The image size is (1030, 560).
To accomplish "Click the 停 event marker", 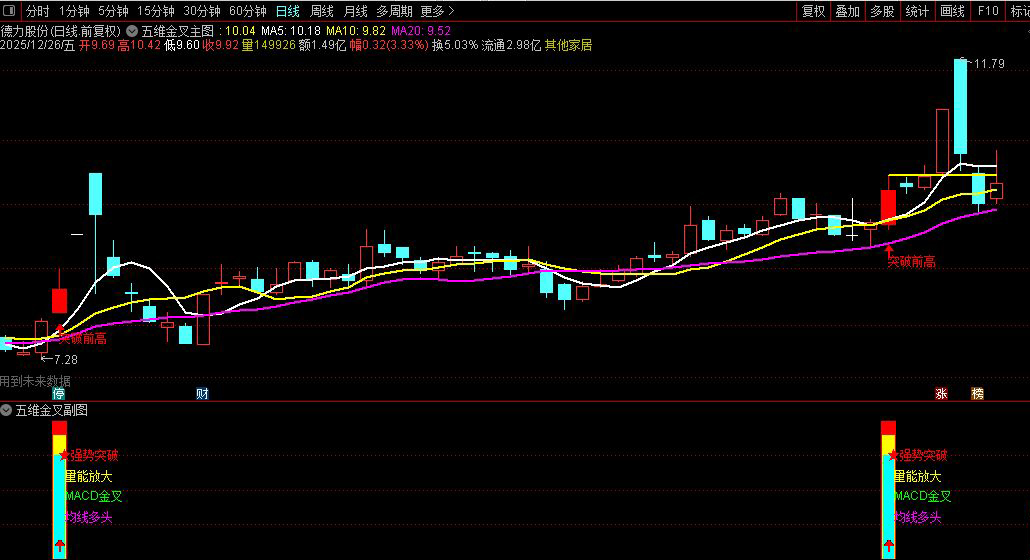I will tap(59, 393).
